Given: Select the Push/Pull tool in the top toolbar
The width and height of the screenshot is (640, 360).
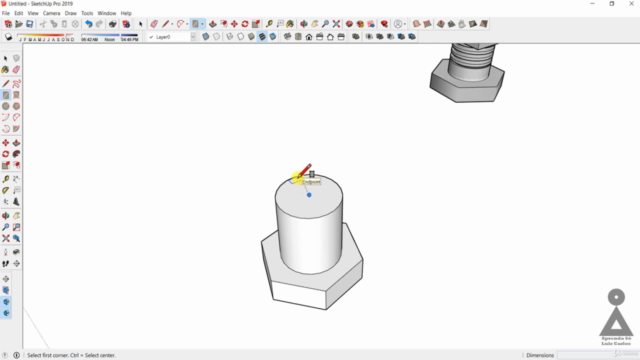Looking at the screenshot, I should (x=213, y=24).
